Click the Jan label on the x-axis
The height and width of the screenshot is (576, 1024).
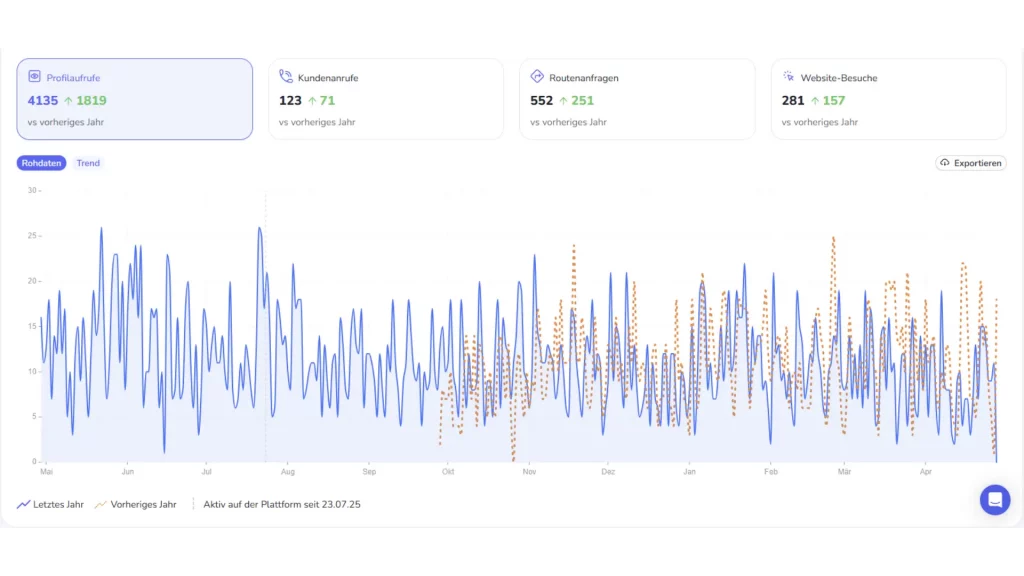690,472
